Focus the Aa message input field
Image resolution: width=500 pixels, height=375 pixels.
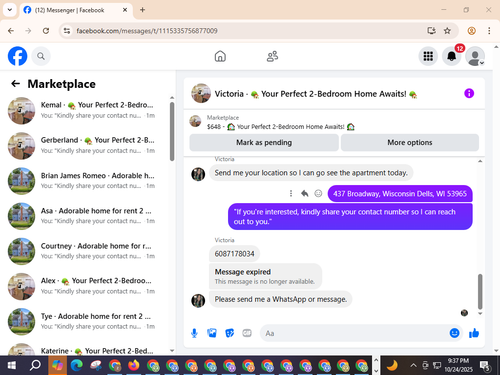click(353, 333)
